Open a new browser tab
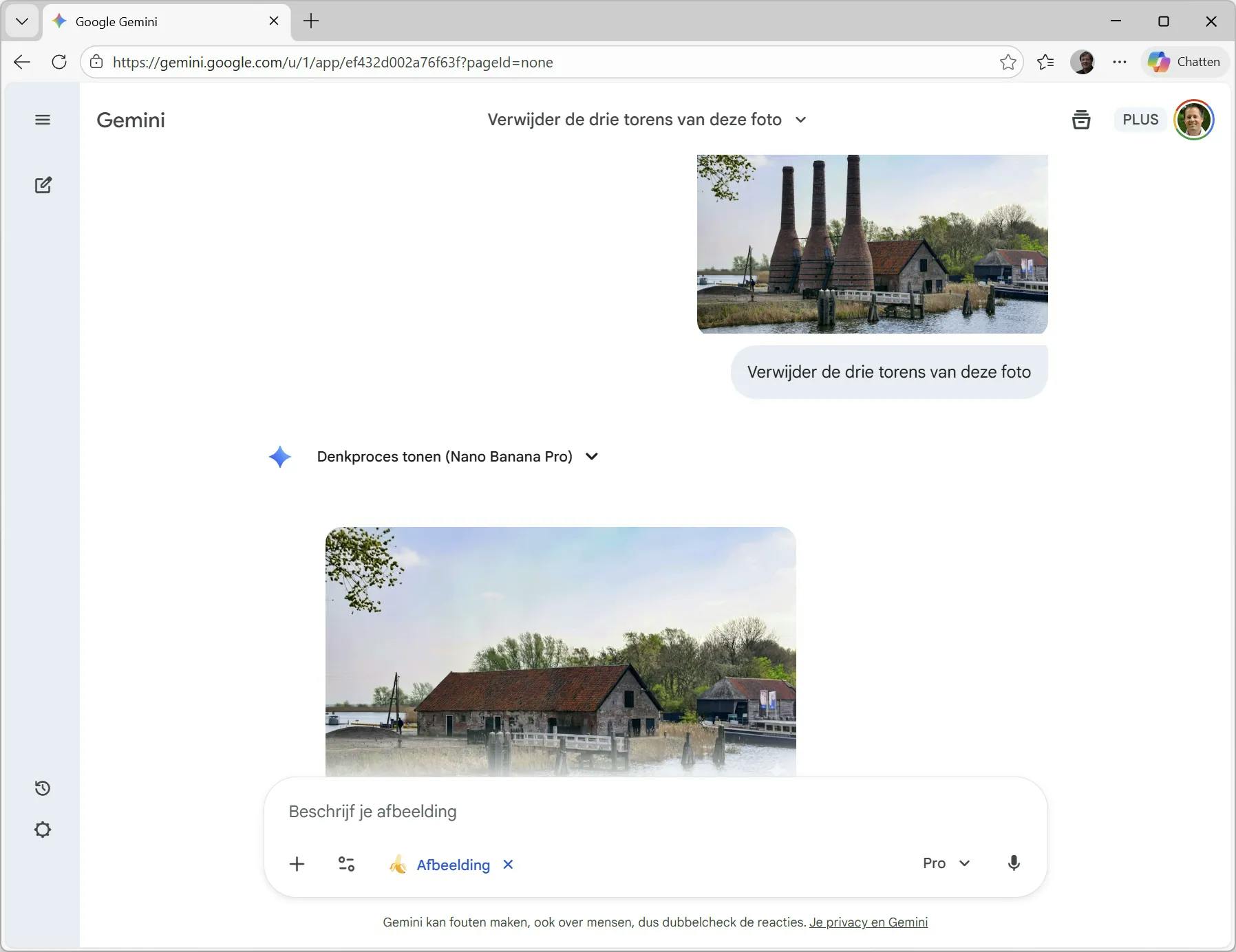 (311, 21)
